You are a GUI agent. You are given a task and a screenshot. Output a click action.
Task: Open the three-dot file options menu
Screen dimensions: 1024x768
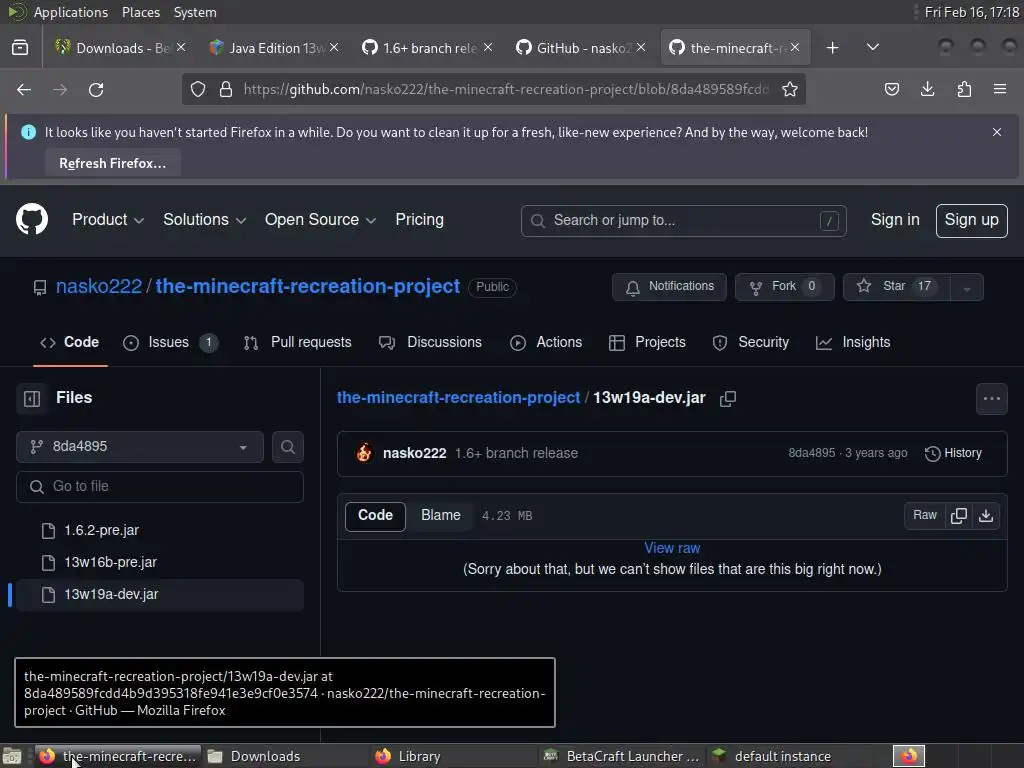click(x=991, y=398)
